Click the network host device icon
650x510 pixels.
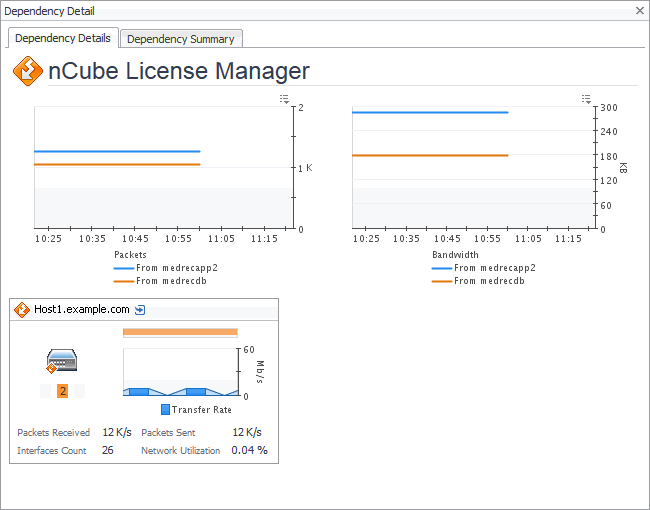(62, 361)
